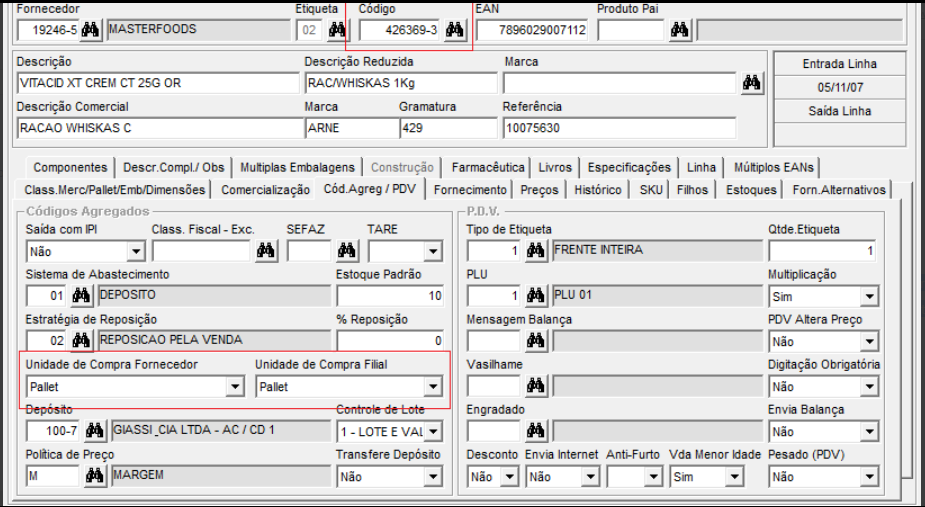Open Engradado search binoculars icon
Screen dimensions: 925x507
click(x=536, y=431)
